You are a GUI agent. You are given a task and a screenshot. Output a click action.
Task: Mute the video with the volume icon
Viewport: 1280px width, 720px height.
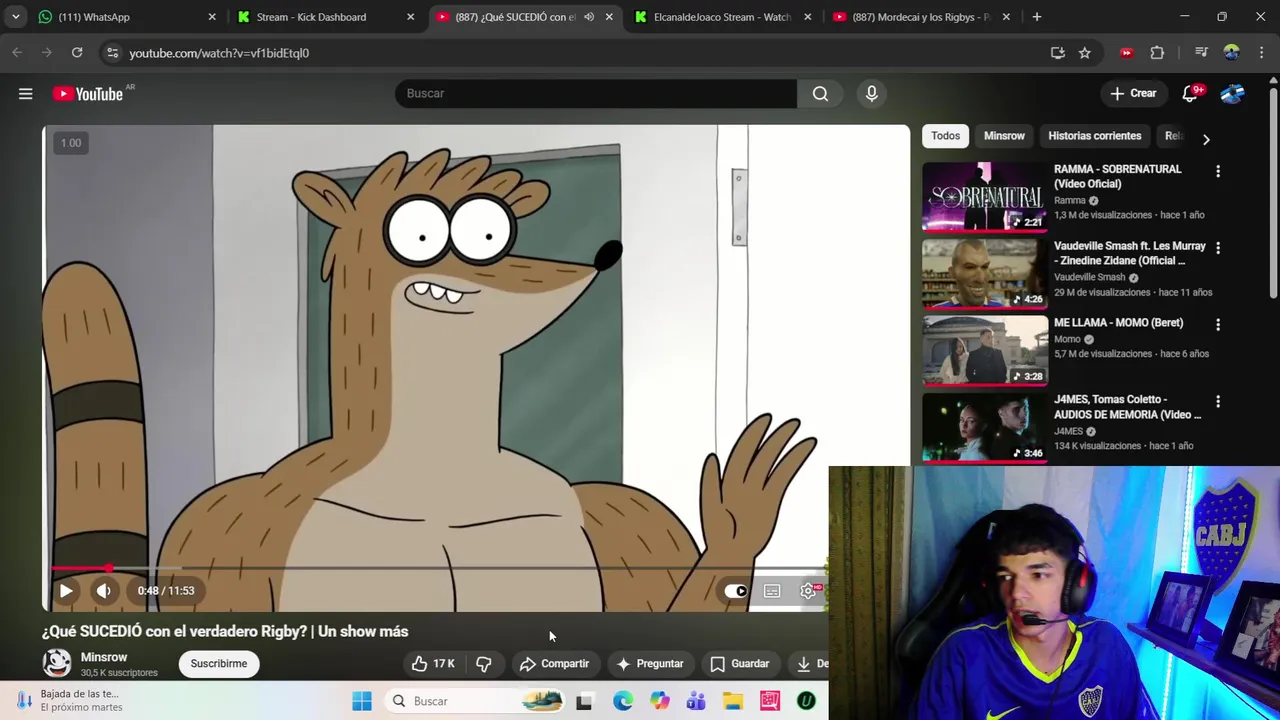coord(104,590)
